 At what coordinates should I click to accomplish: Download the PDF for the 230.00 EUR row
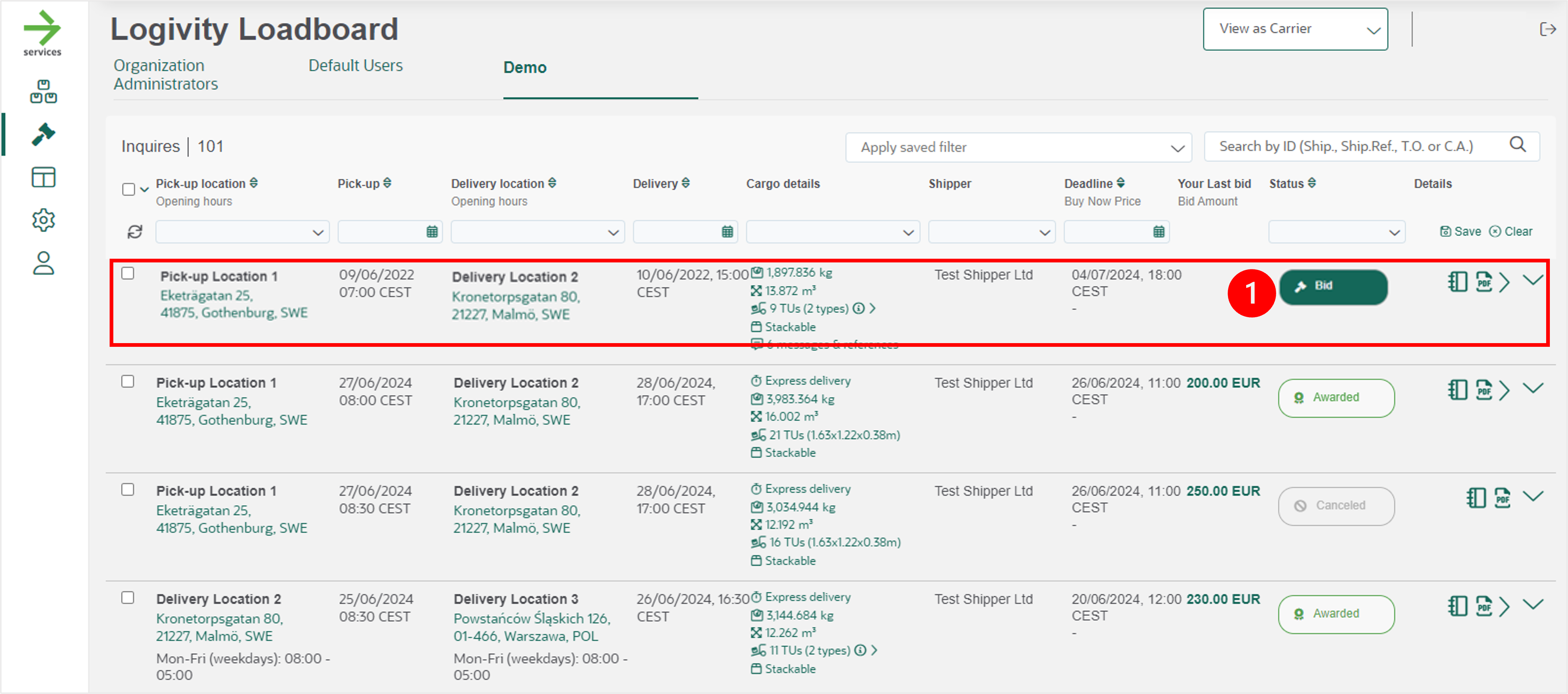[x=1484, y=606]
